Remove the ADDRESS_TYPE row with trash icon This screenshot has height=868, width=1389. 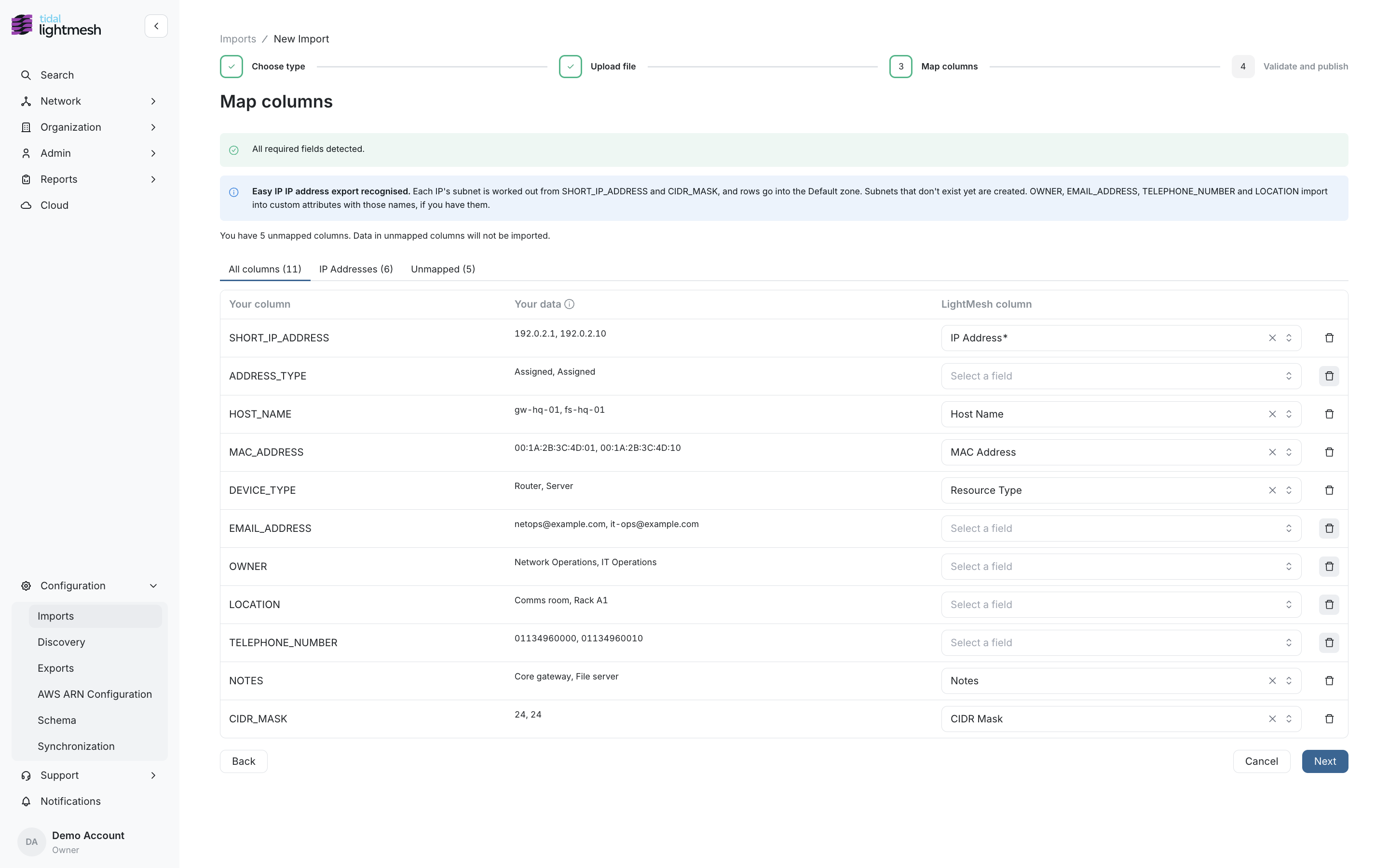tap(1329, 376)
